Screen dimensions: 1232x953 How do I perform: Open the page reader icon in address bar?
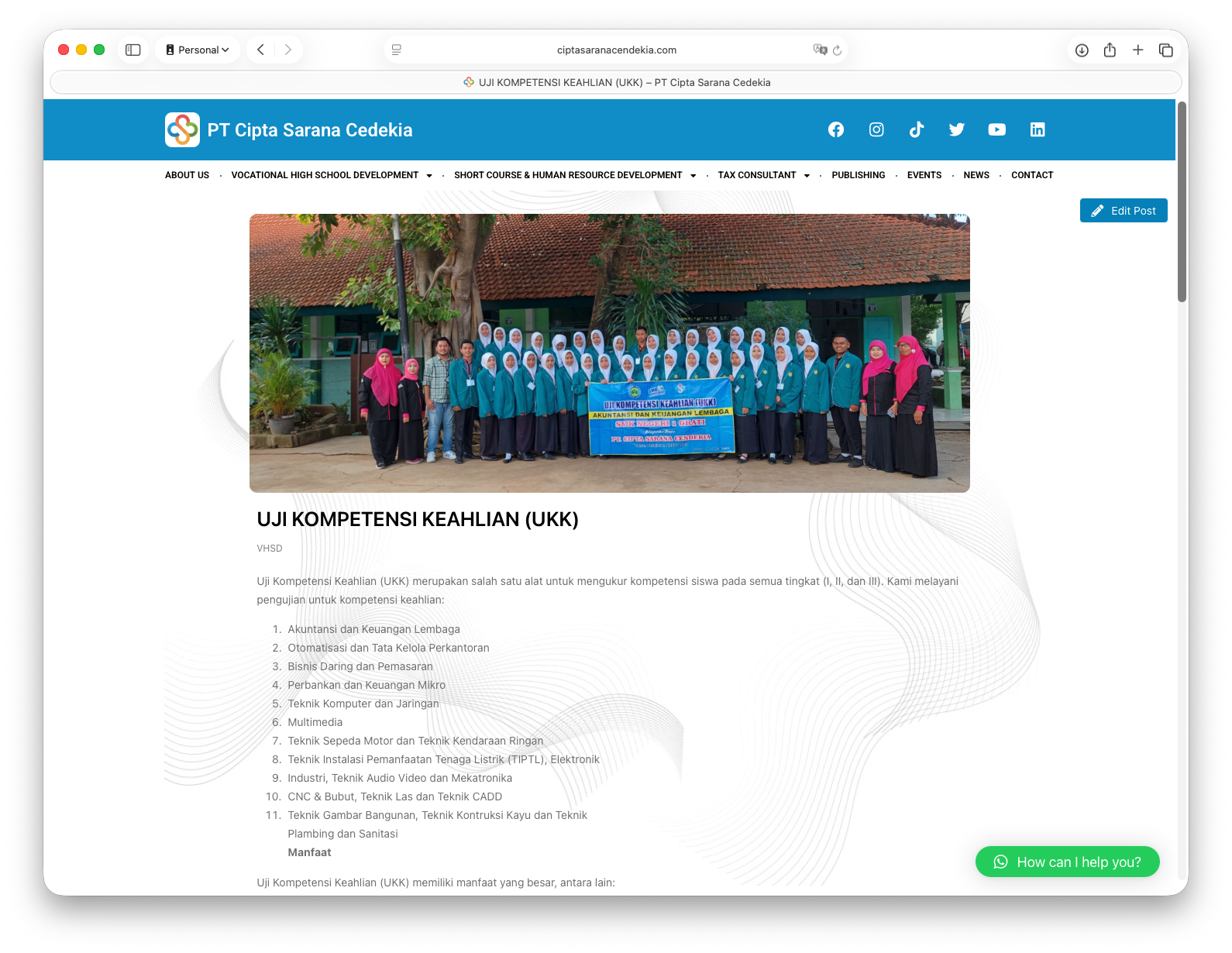[x=397, y=50]
